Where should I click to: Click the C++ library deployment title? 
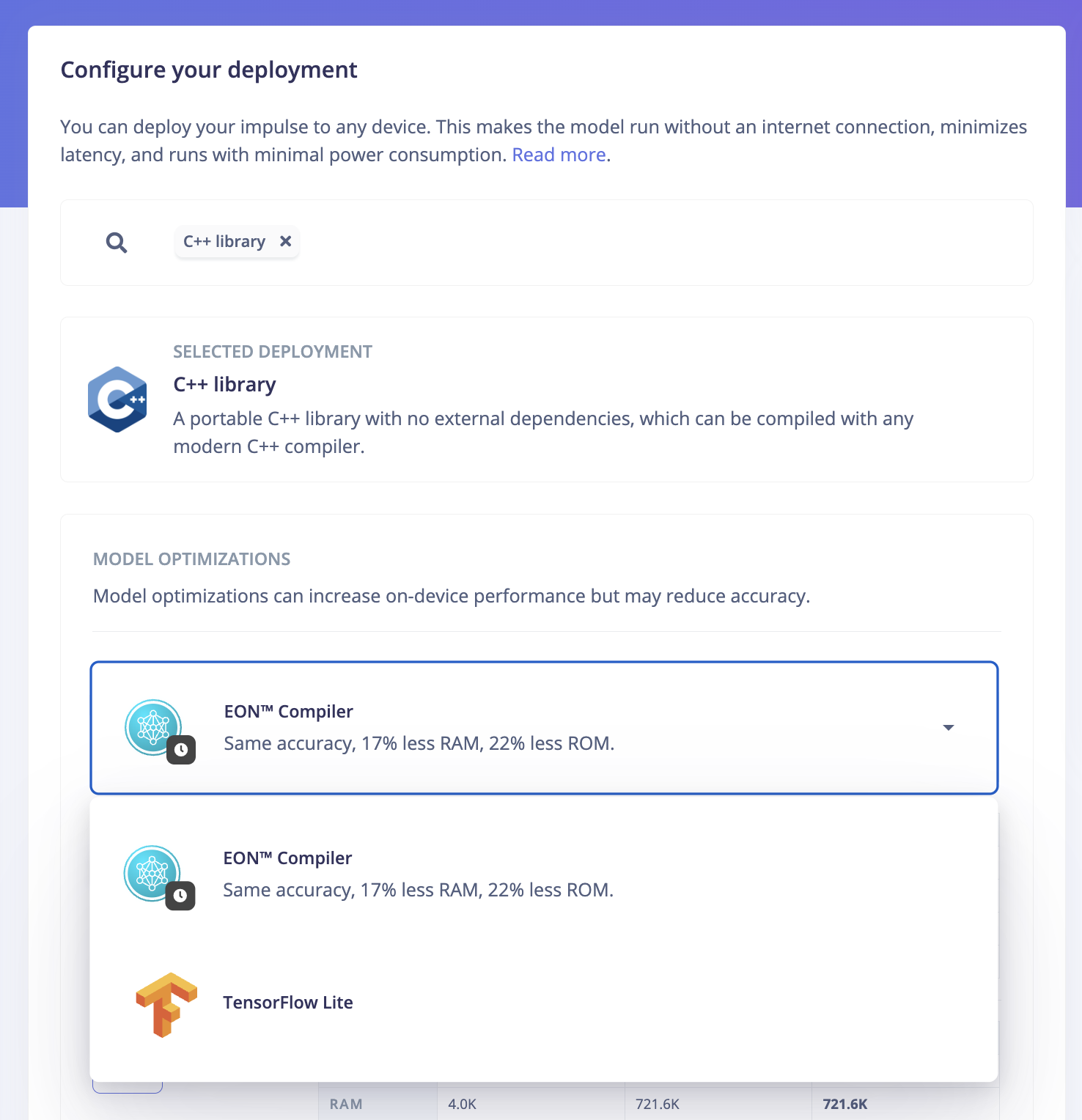pos(224,385)
